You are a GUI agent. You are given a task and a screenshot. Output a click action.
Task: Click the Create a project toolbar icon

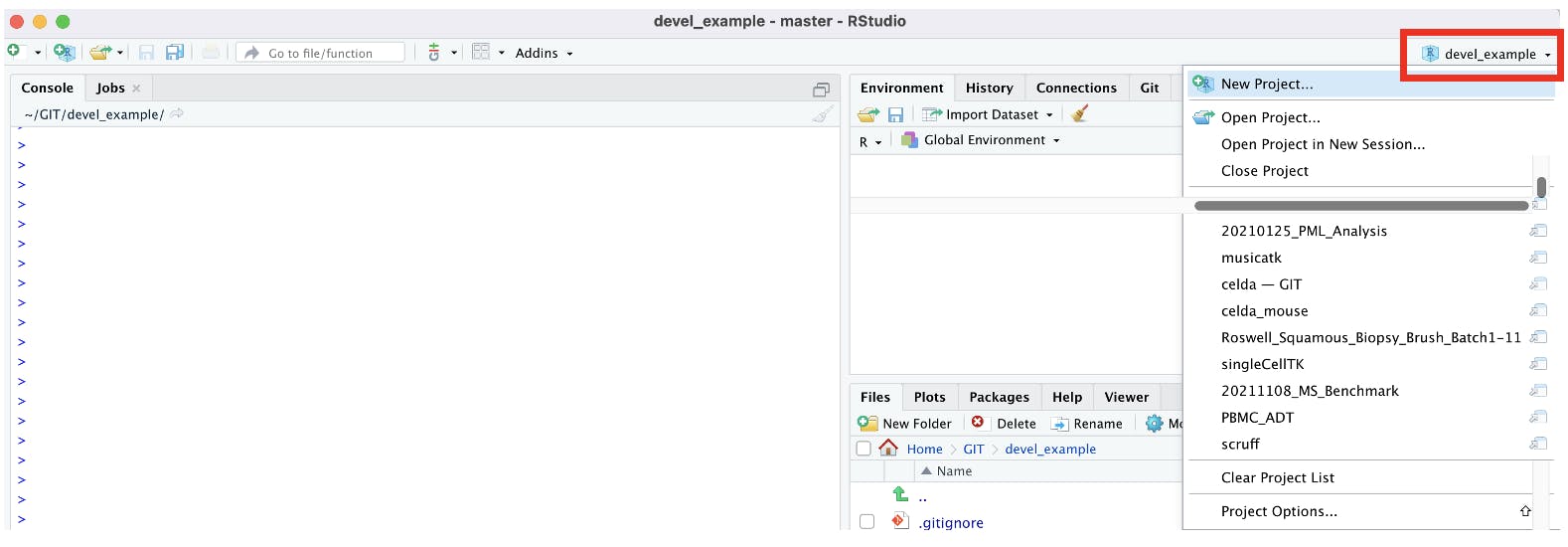coord(65,53)
